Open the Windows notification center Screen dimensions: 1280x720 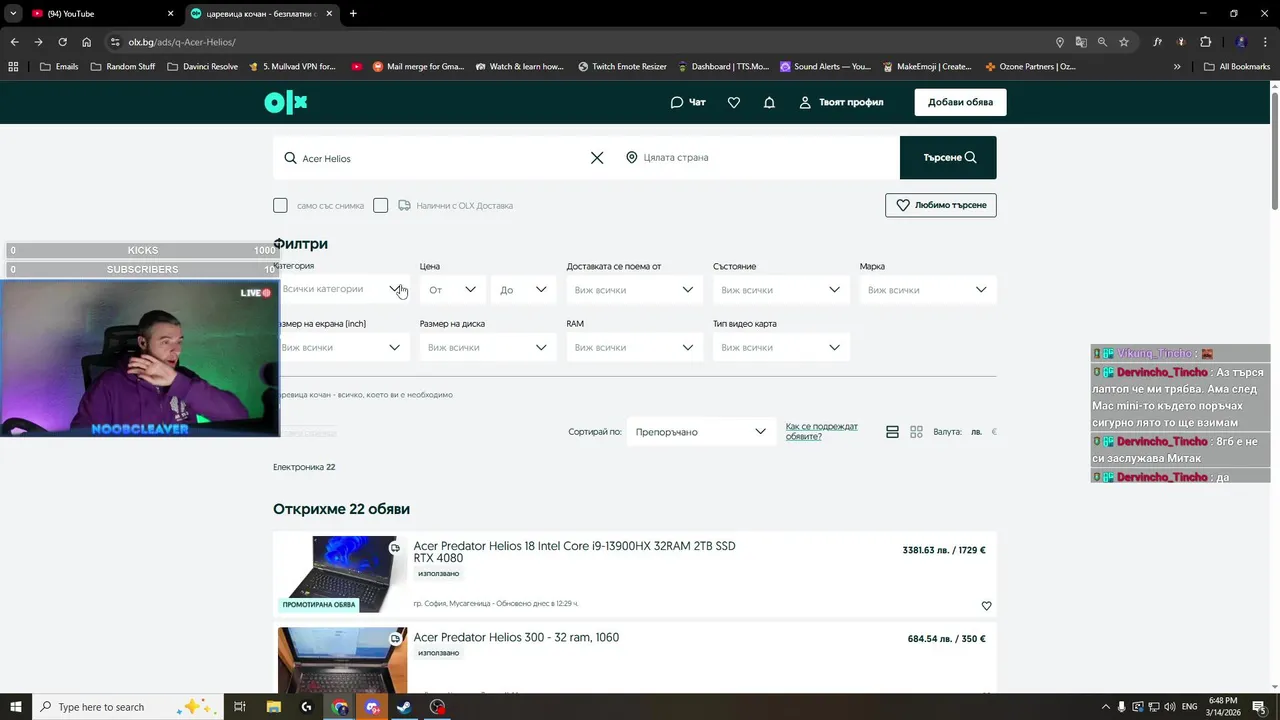1259,707
